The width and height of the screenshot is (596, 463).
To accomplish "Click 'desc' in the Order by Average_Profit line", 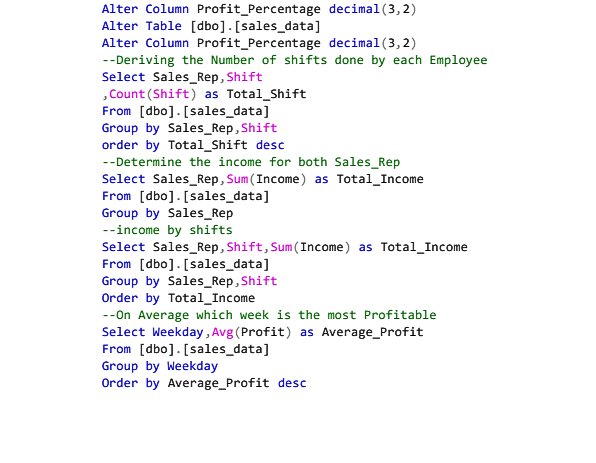I will 292,383.
